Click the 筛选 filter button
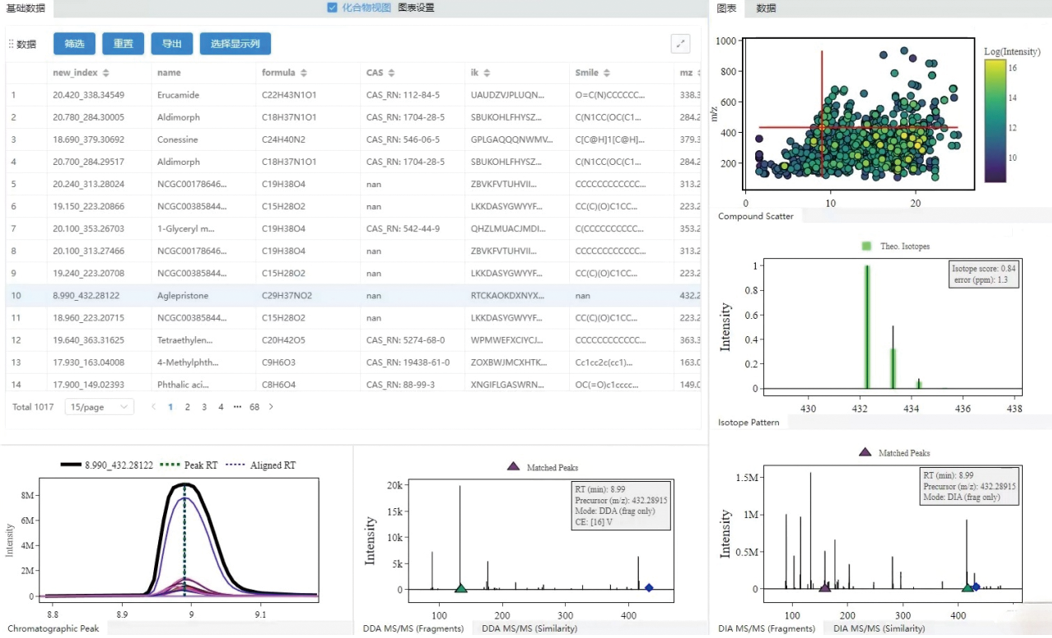This screenshot has width=1052, height=638. point(74,44)
